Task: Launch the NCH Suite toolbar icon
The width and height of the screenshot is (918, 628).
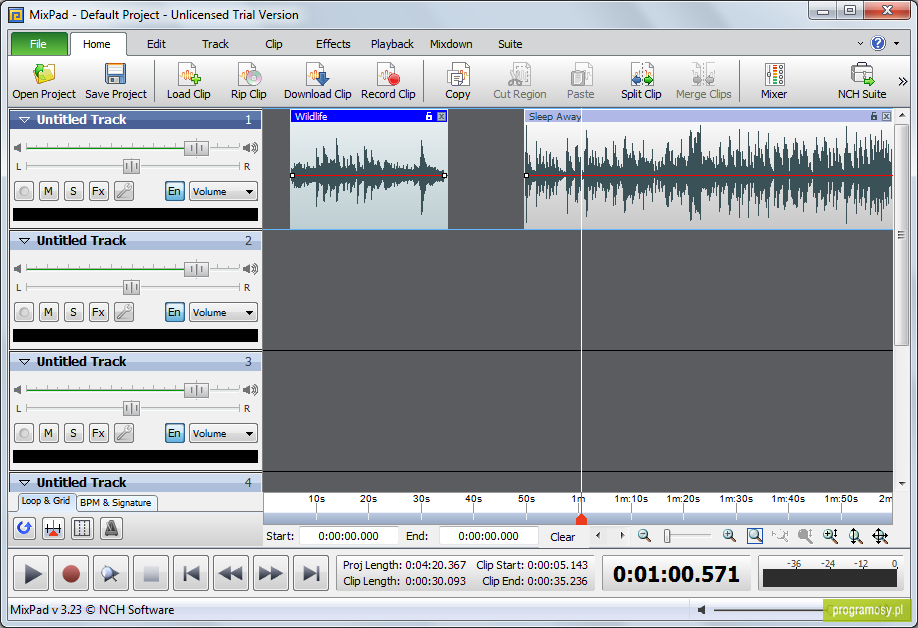Action: [x=862, y=81]
